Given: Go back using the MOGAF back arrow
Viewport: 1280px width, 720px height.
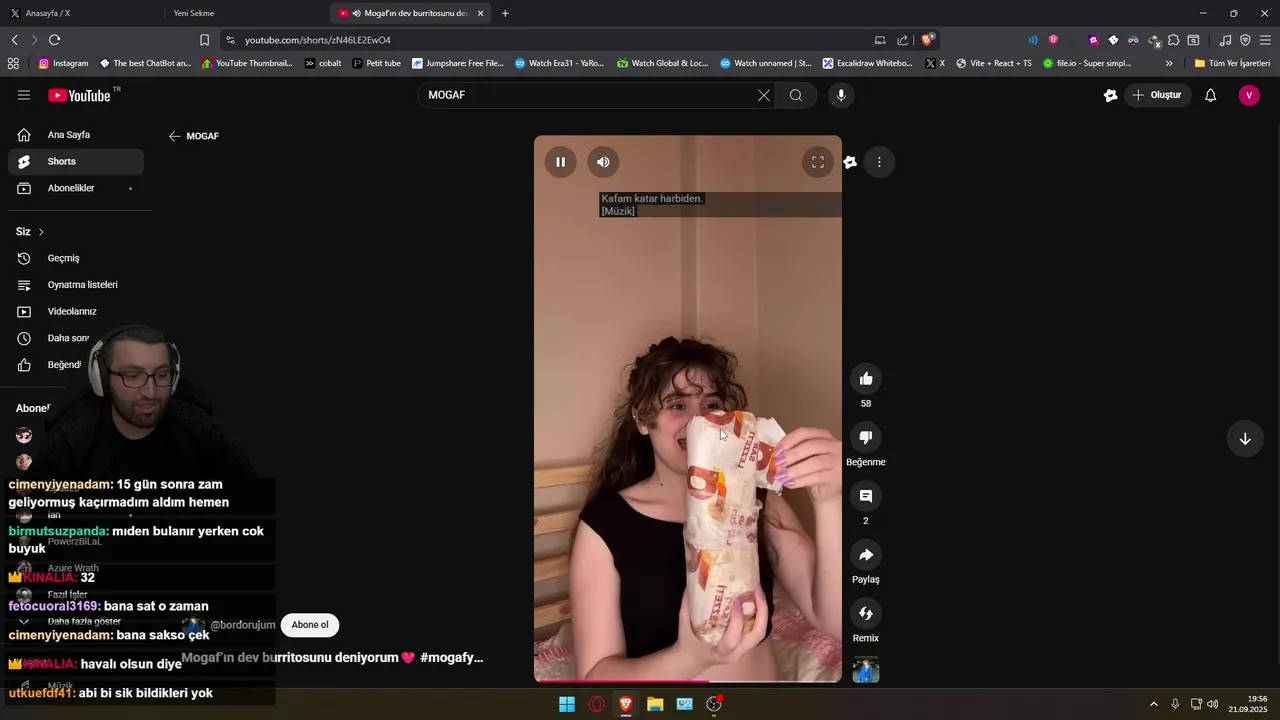Looking at the screenshot, I should coord(175,136).
